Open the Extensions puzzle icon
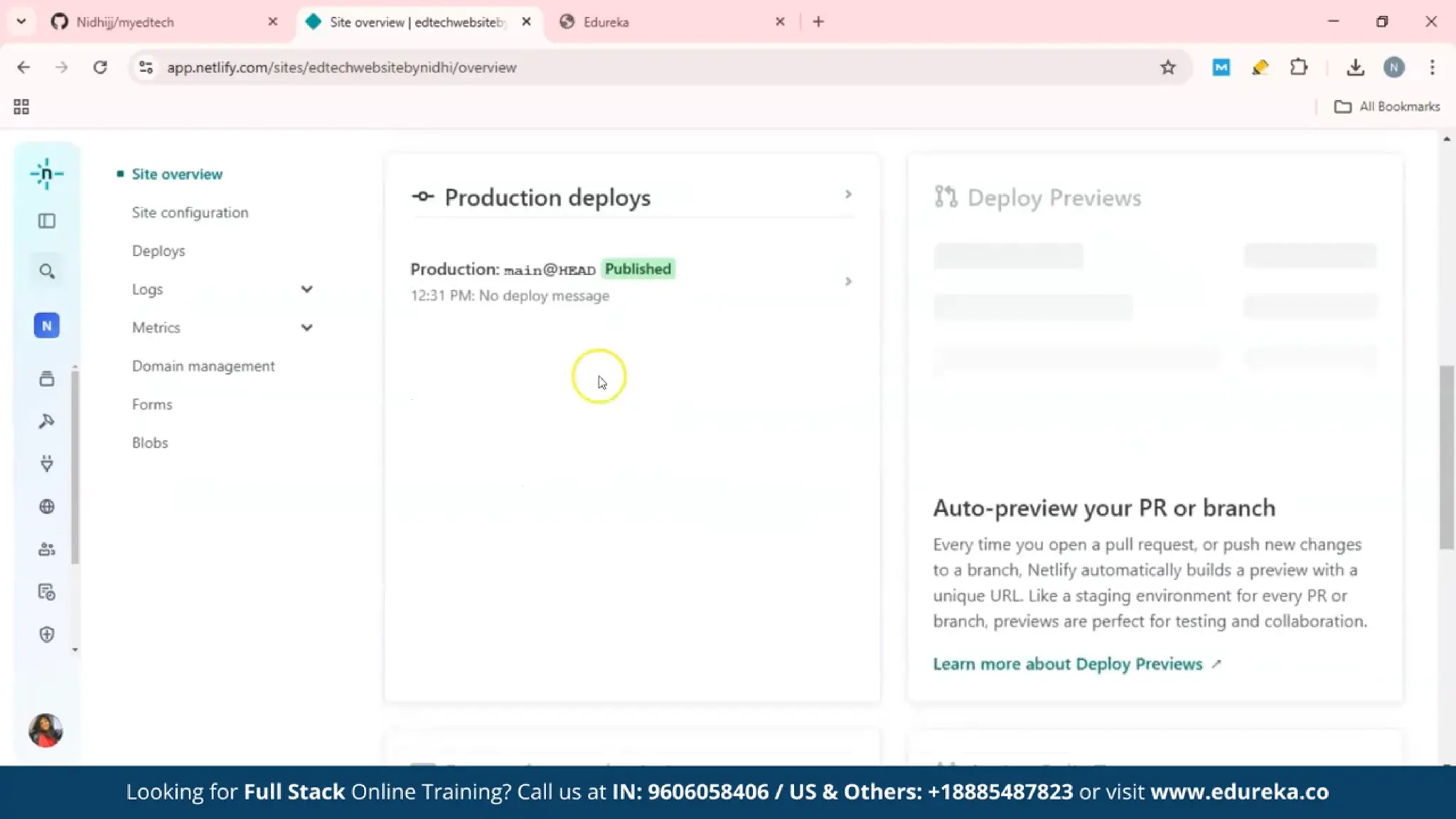This screenshot has width=1456, height=819. (1299, 68)
